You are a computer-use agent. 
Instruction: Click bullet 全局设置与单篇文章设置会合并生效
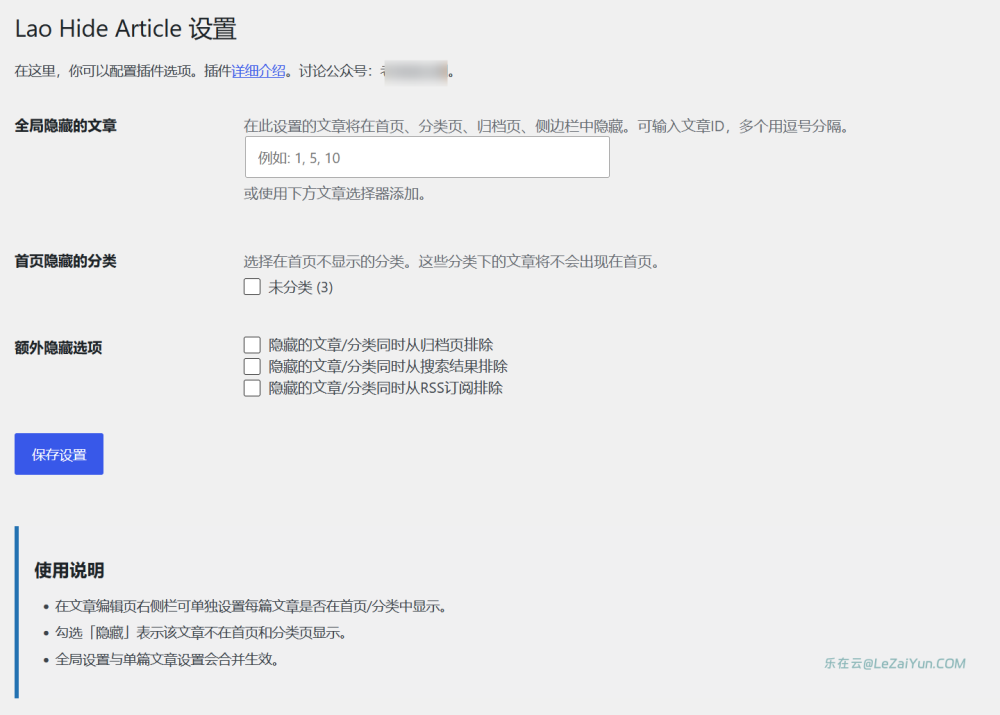click(167, 660)
